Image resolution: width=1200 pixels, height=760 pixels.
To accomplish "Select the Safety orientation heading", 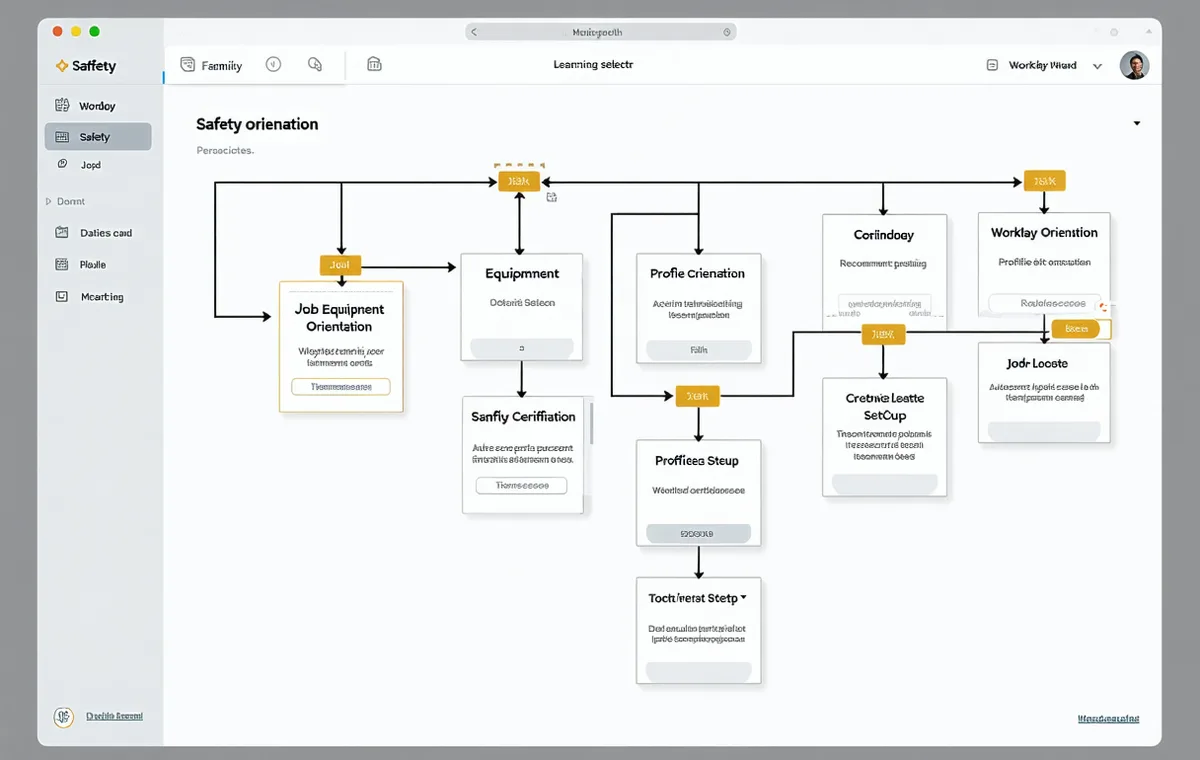I will [x=257, y=124].
